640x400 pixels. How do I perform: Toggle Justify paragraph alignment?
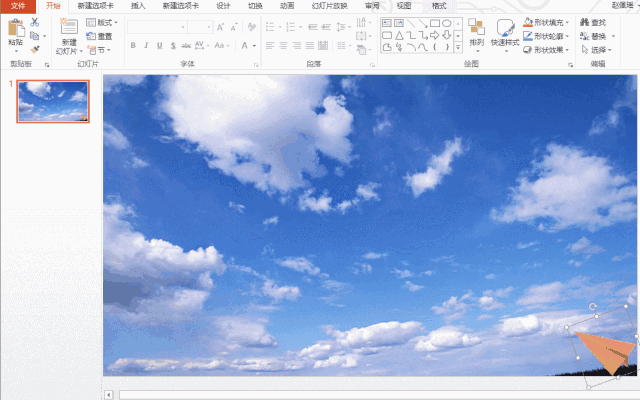[310, 46]
